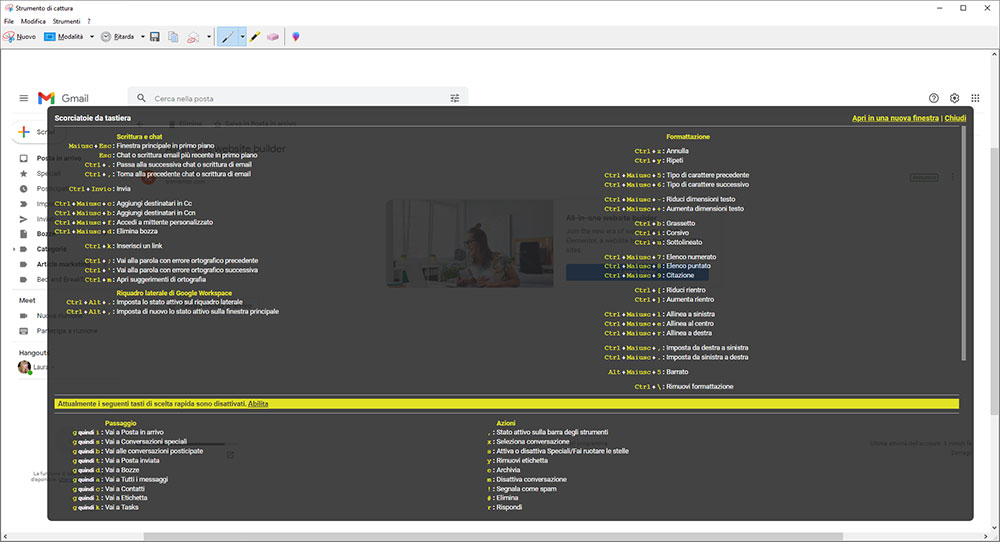Click the Chiudi link in shortcuts overlay

(955, 118)
